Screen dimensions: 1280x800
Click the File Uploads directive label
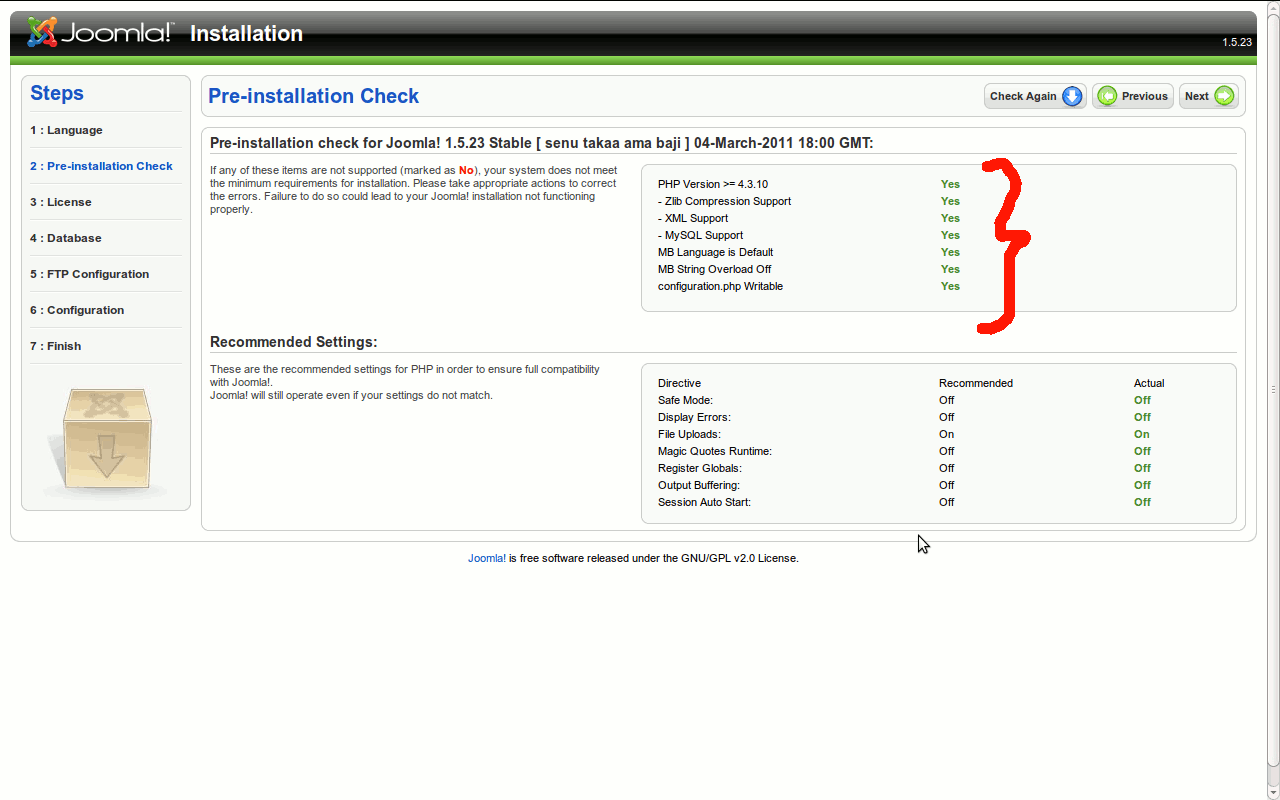(x=689, y=434)
